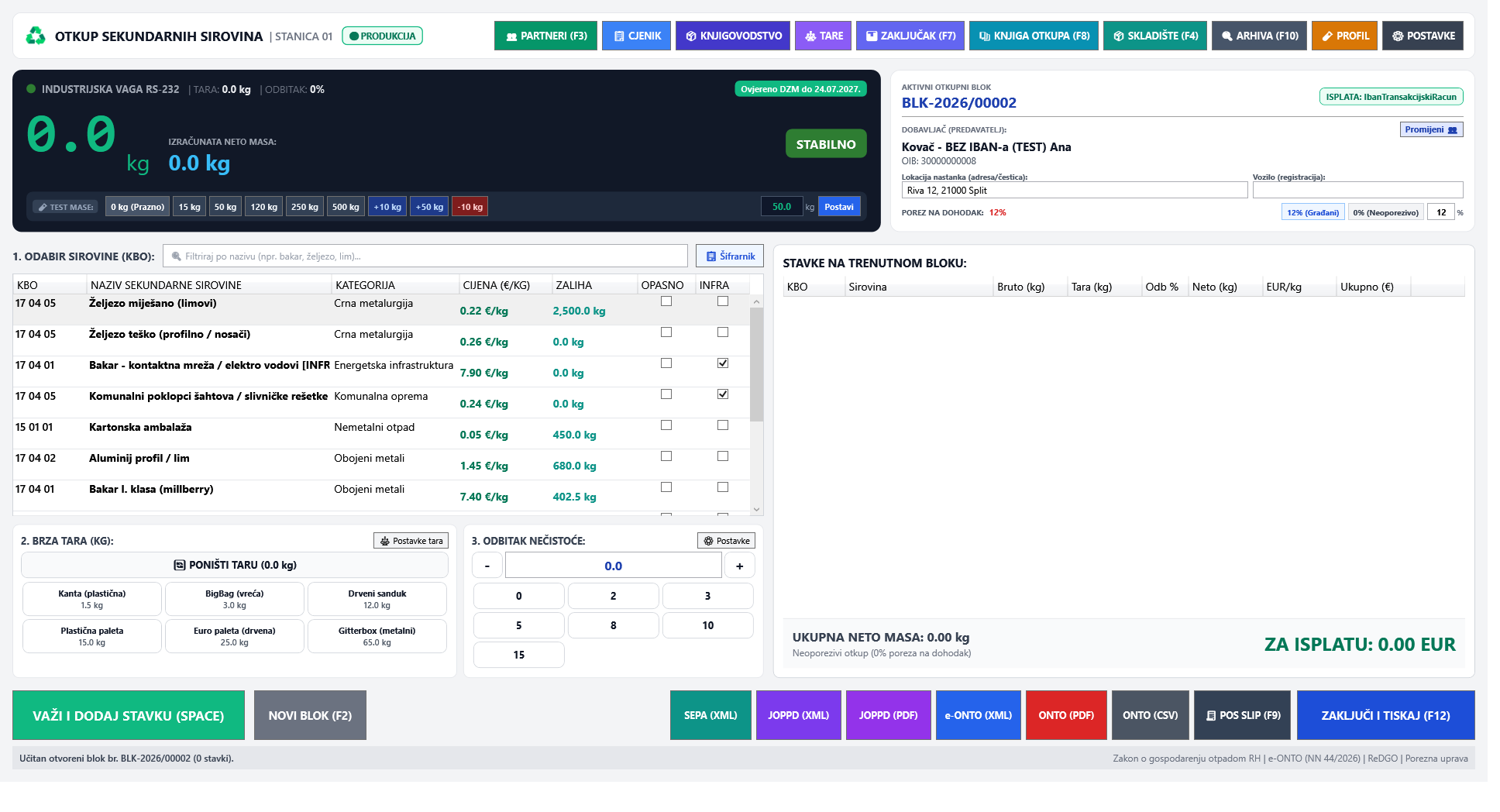Uncheck INFRA for Komunalni poklopci šahtova
Image resolution: width=1500 pixels, height=812 pixels.
pyautogui.click(x=723, y=394)
